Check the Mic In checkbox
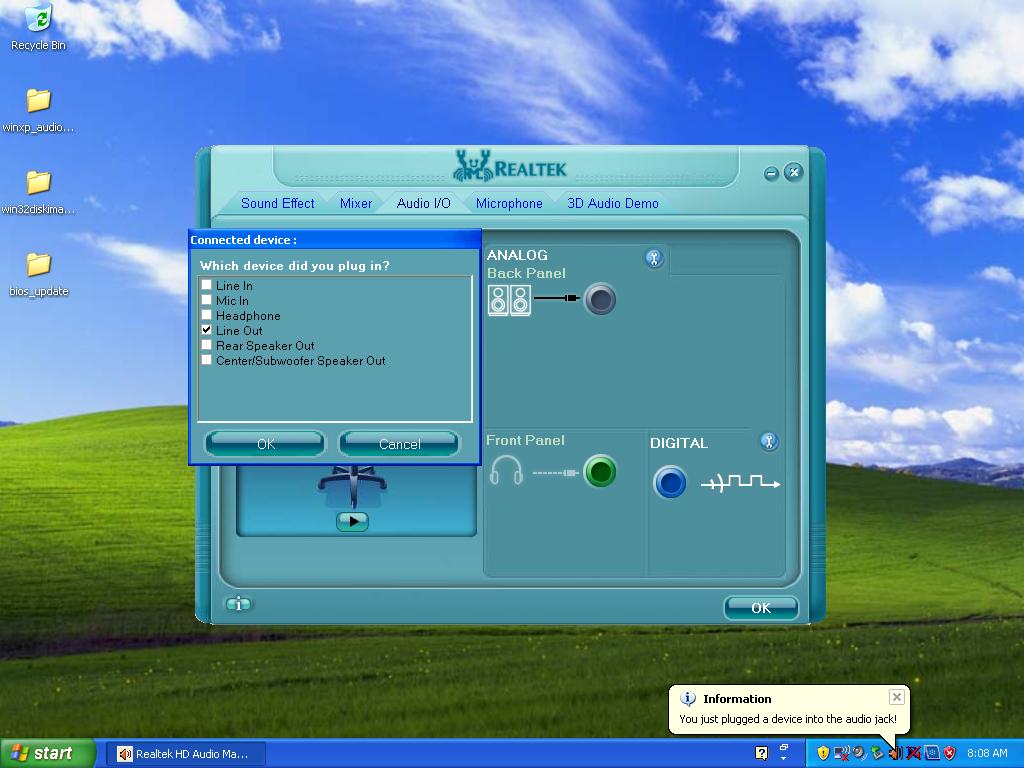This screenshot has height=768, width=1024. point(206,300)
